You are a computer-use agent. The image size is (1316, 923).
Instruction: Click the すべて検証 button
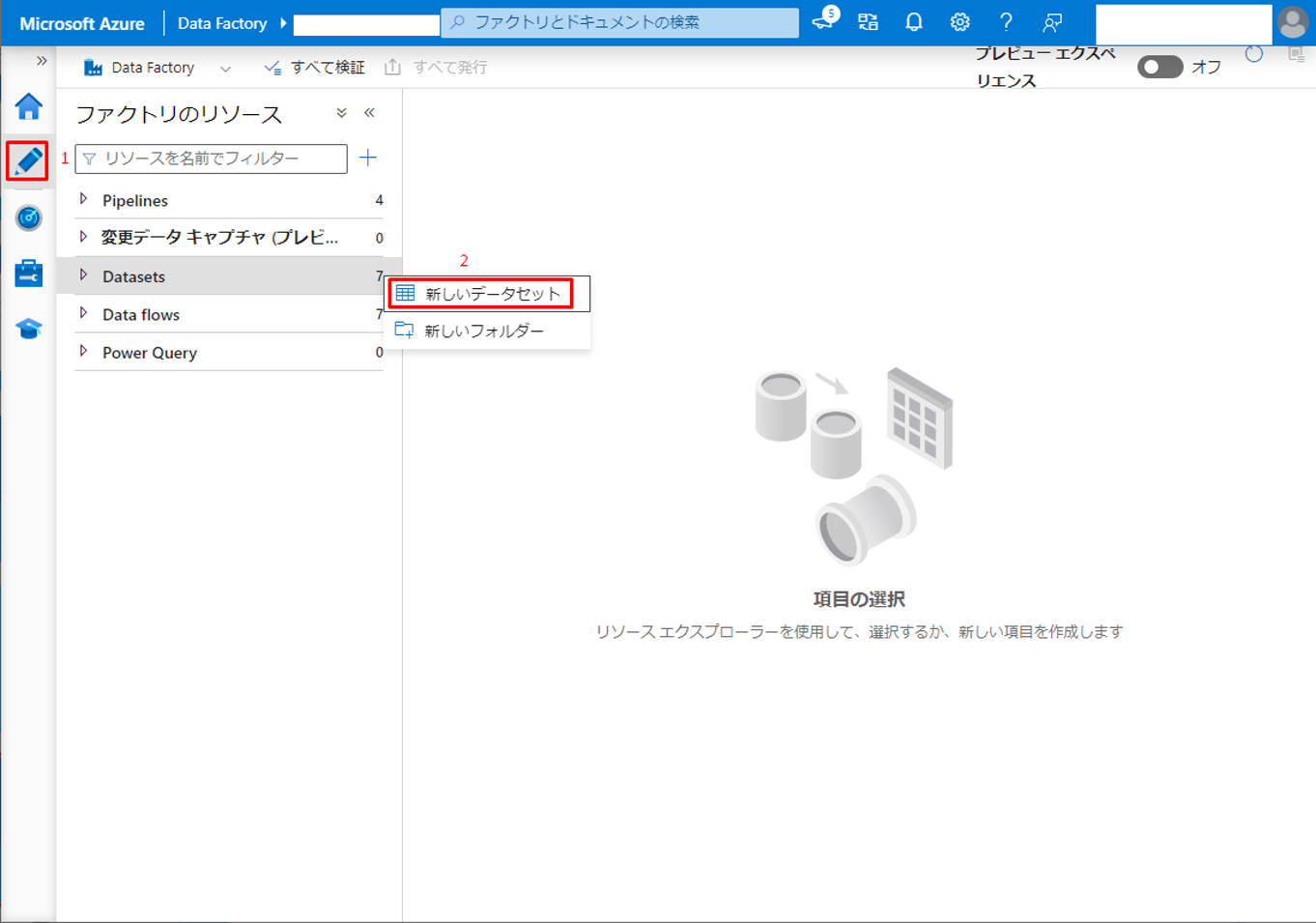click(x=315, y=68)
